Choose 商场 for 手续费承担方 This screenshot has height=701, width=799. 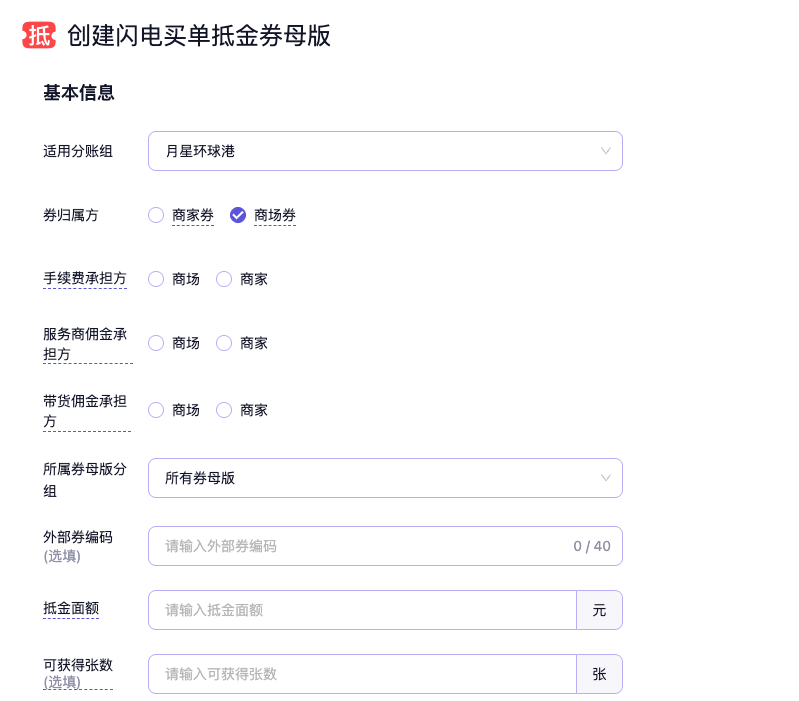[156, 279]
